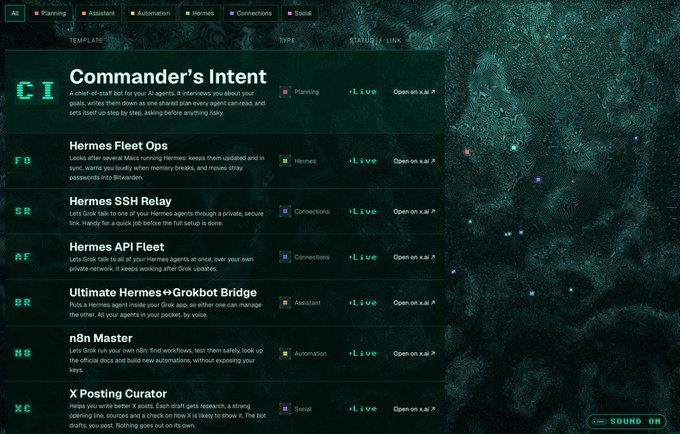680x434 pixels.
Task: Click the STATUS column header
Action: (361, 40)
